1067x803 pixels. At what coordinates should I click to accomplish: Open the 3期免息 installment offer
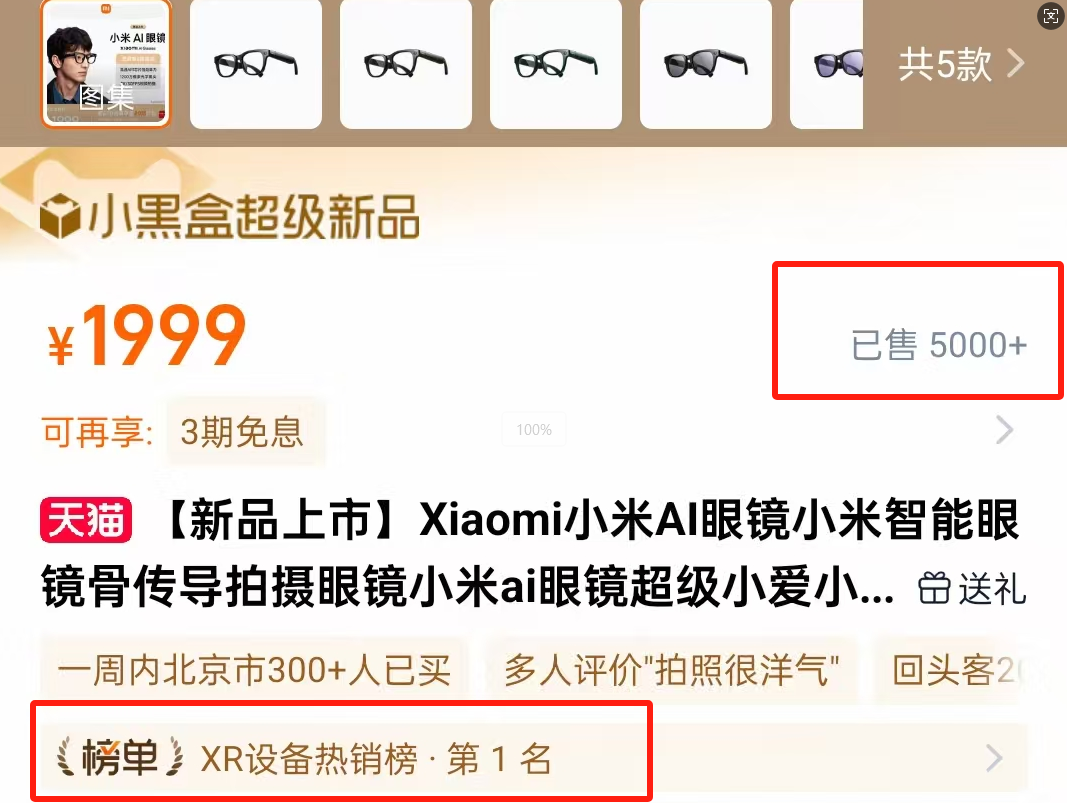(x=242, y=431)
